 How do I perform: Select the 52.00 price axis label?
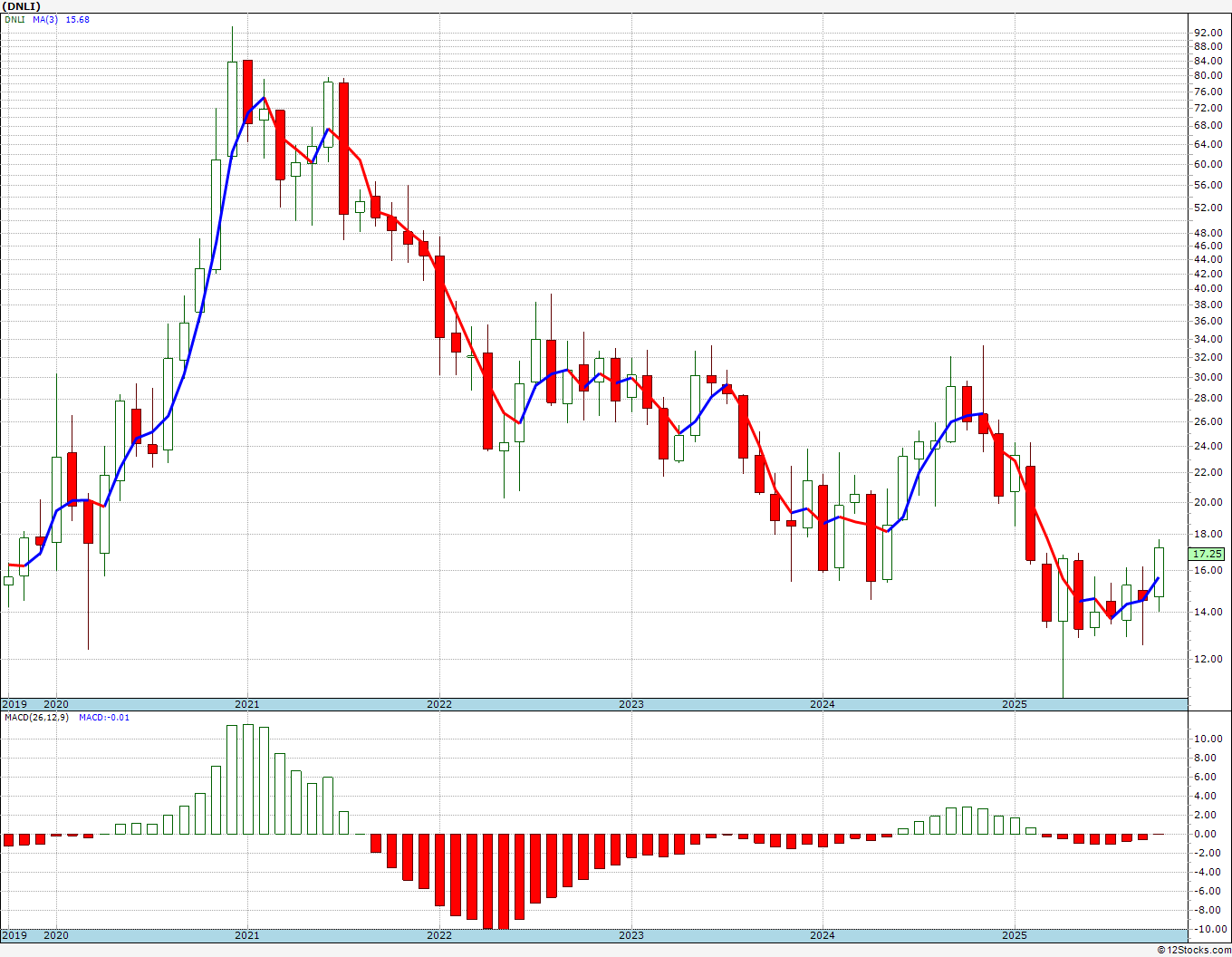tap(1208, 208)
